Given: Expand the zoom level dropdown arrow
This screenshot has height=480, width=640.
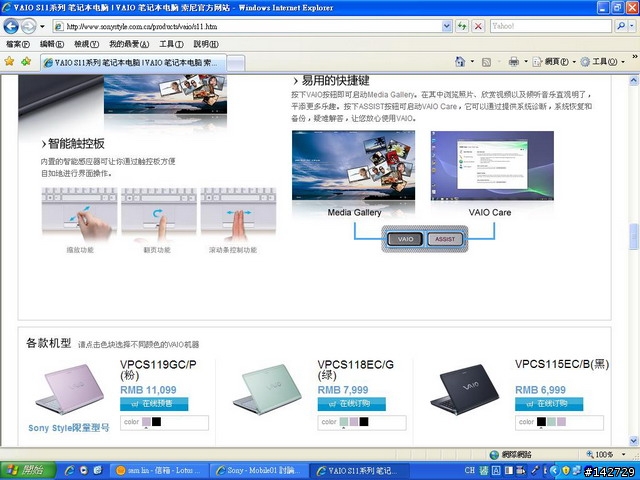Looking at the screenshot, I should [623, 454].
